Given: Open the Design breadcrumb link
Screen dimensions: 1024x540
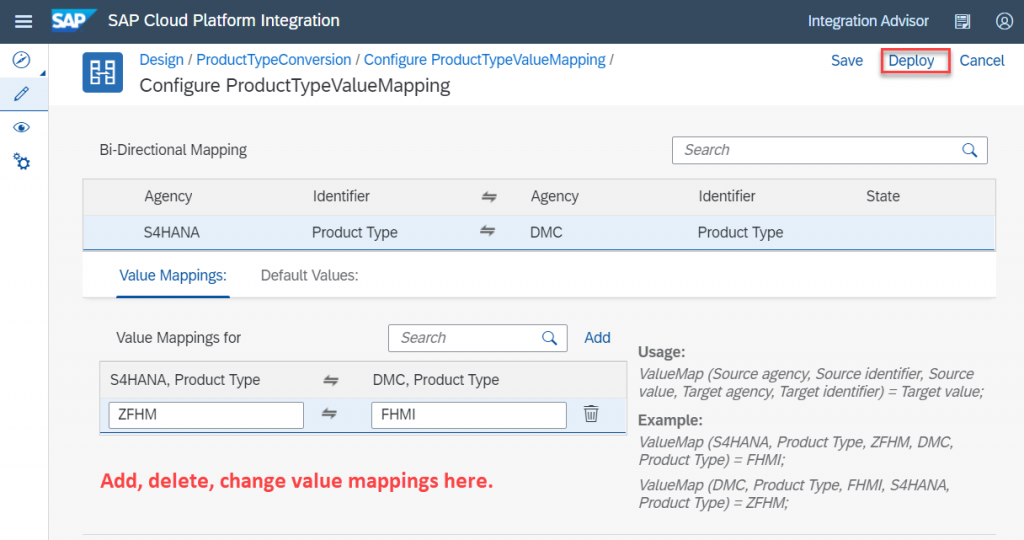Looking at the screenshot, I should click(x=161, y=60).
